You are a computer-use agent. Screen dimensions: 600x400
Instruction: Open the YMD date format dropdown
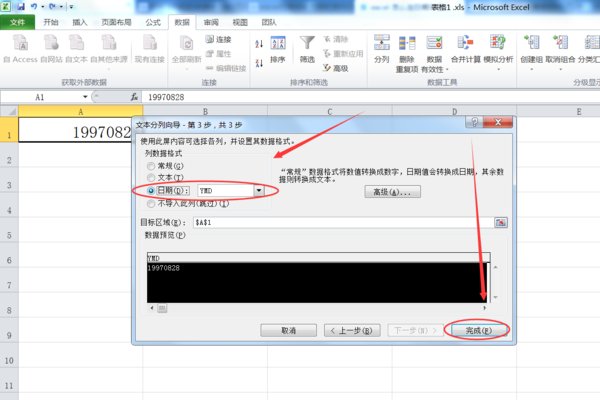point(259,190)
